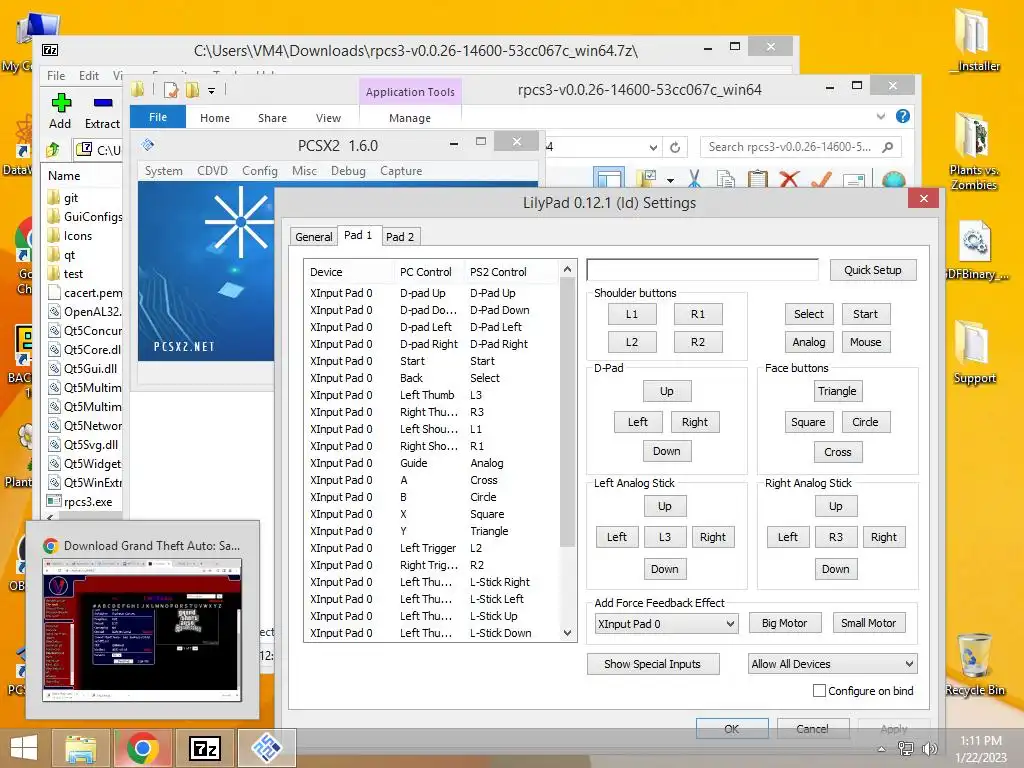
Task: Click the text field beside Quick Setup
Action: pyautogui.click(x=702, y=270)
